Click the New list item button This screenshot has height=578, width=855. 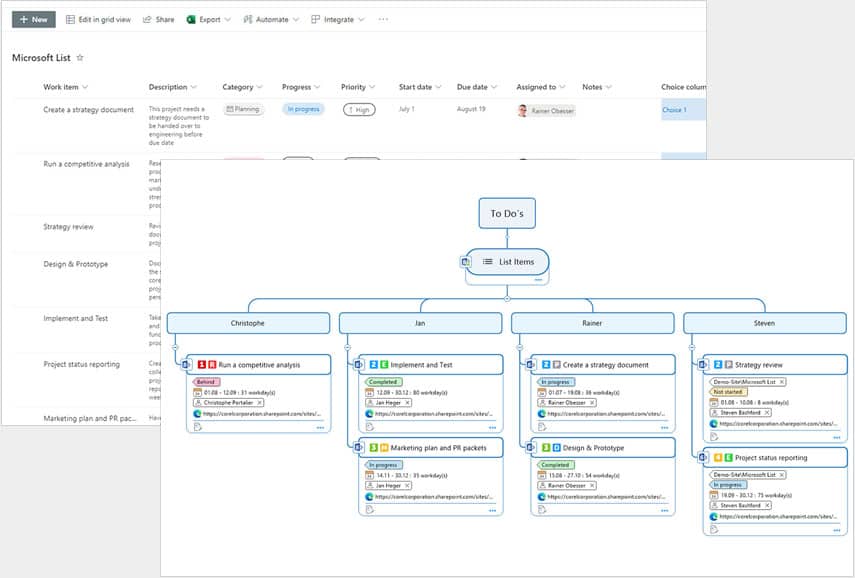click(33, 19)
